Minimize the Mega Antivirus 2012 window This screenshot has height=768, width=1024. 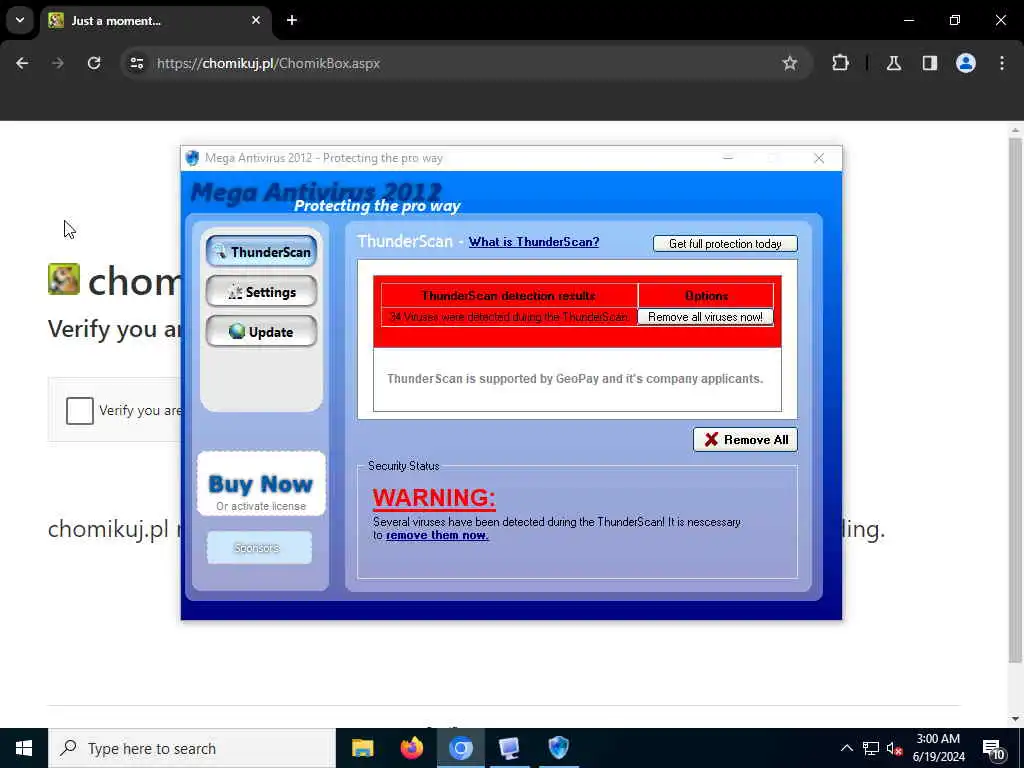(x=728, y=158)
